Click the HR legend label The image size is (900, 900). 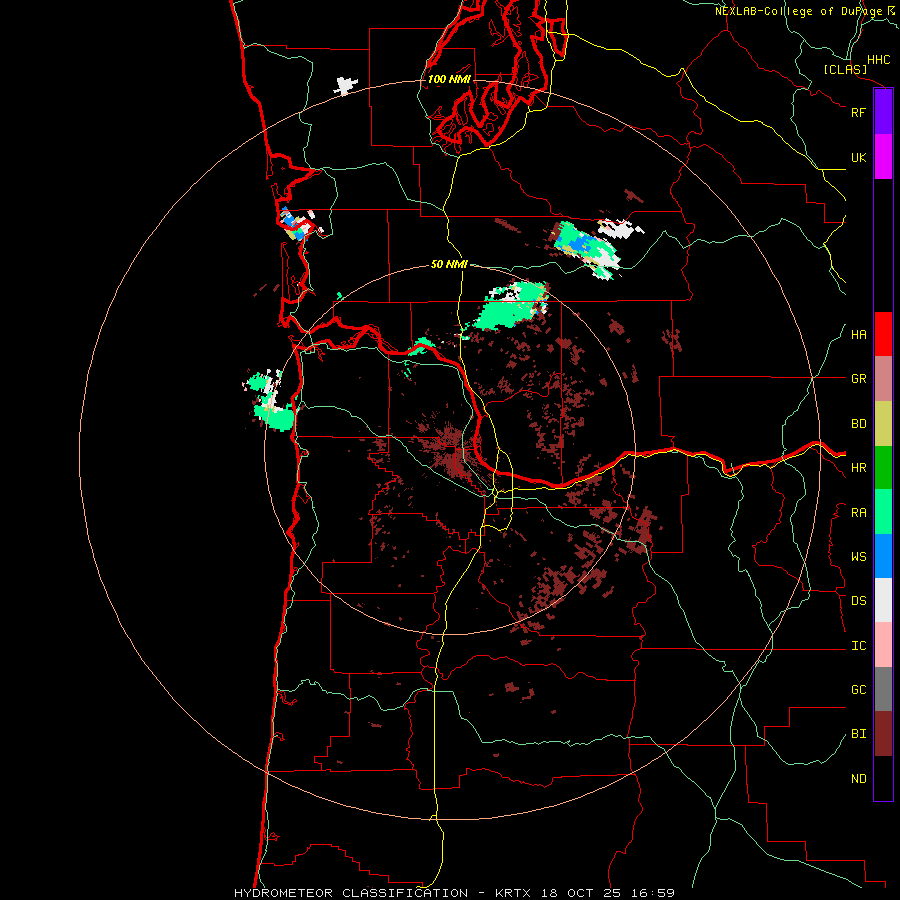[x=858, y=468]
